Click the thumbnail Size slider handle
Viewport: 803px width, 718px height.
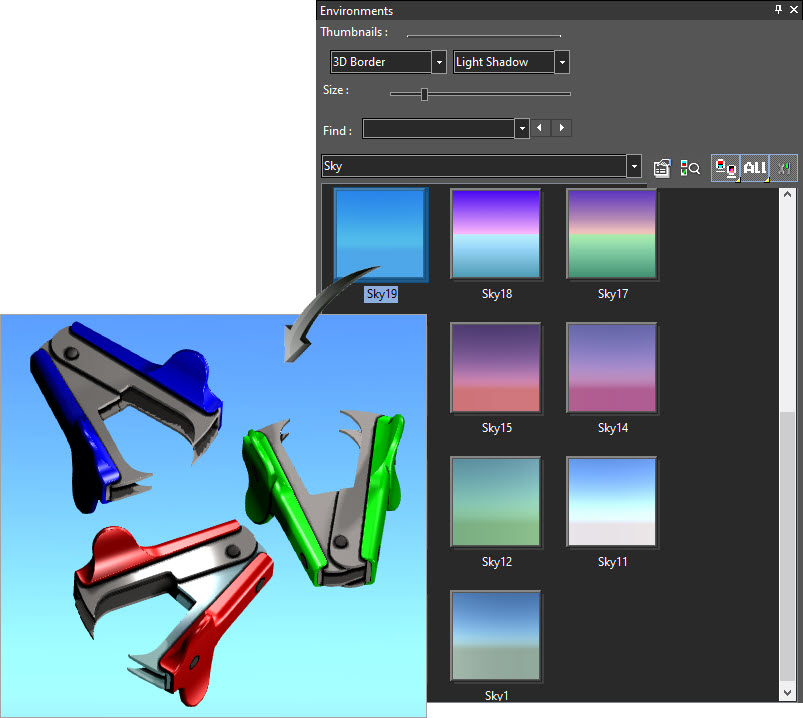(x=424, y=94)
